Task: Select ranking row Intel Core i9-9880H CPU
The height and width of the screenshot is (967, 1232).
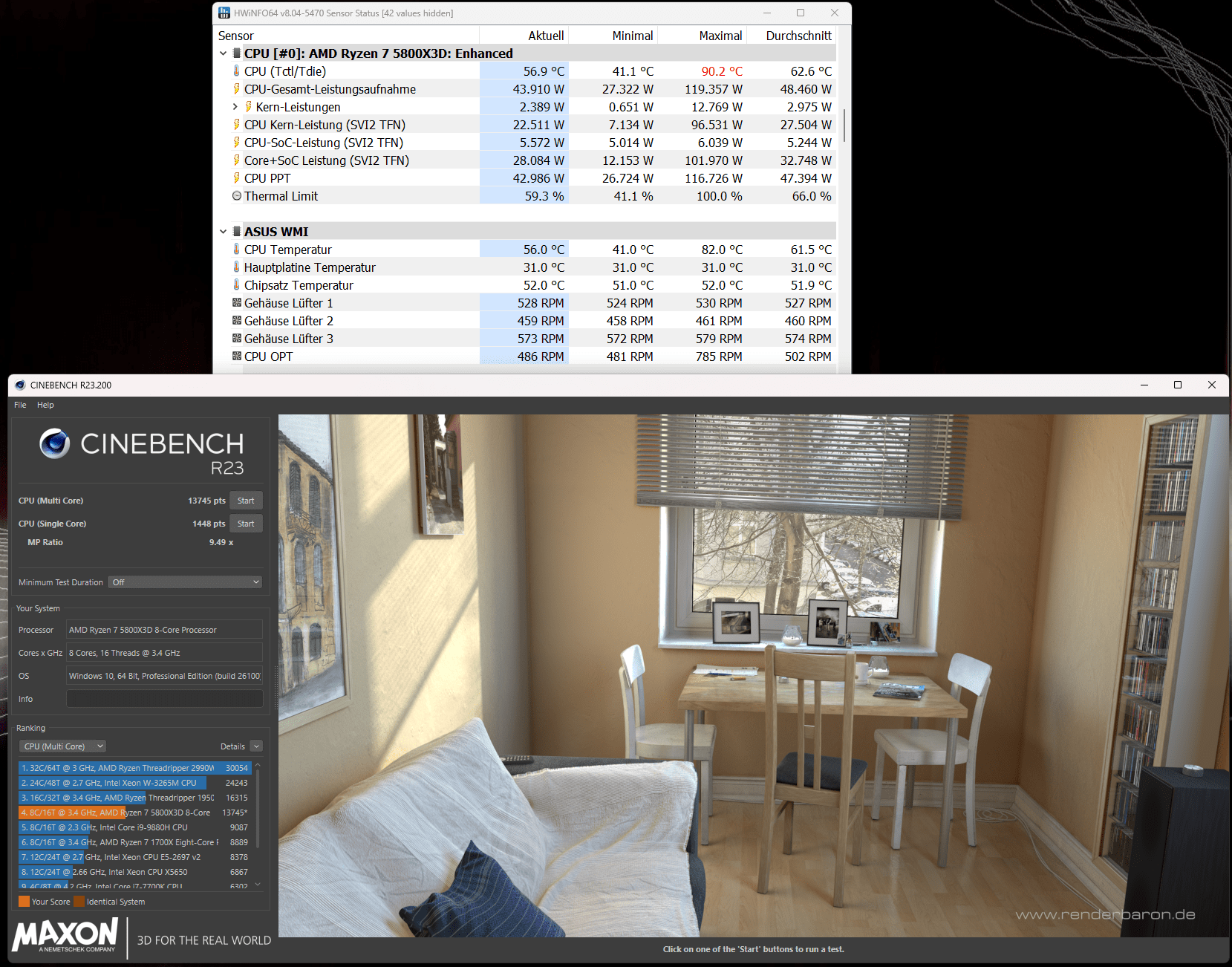Action: 135,827
